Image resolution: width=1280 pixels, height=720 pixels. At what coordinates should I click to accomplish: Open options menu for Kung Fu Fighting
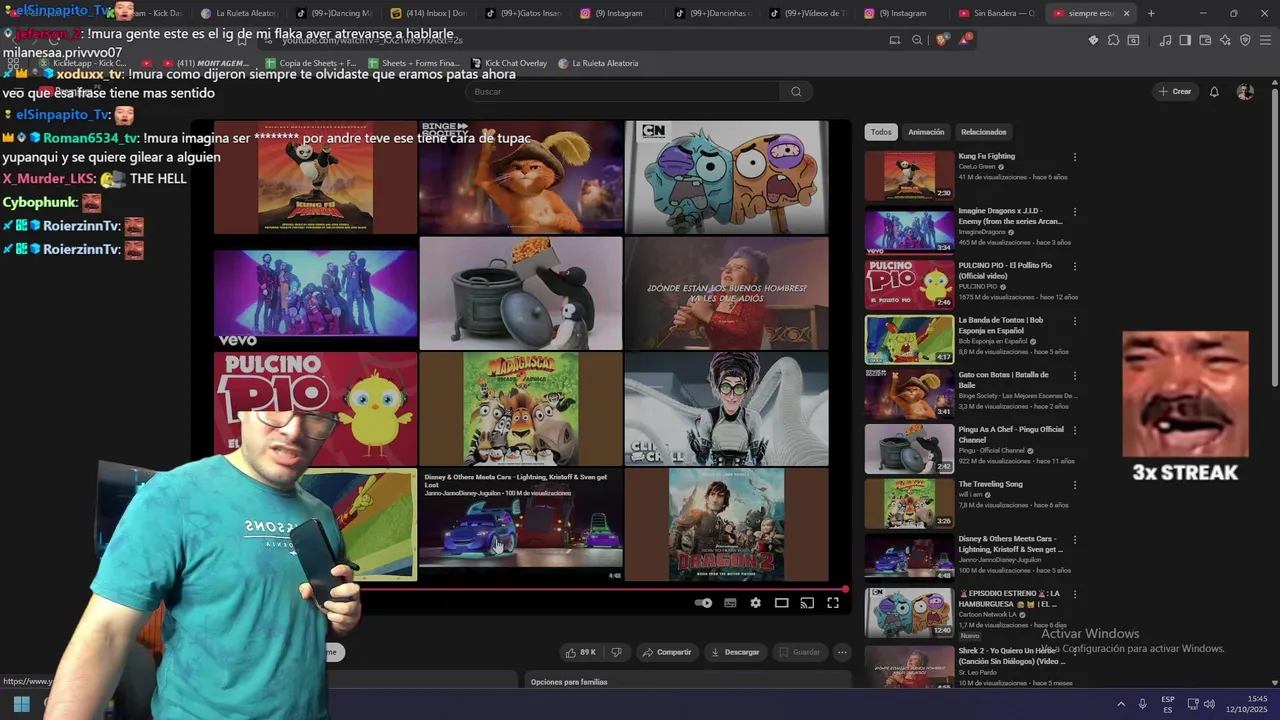1075,157
